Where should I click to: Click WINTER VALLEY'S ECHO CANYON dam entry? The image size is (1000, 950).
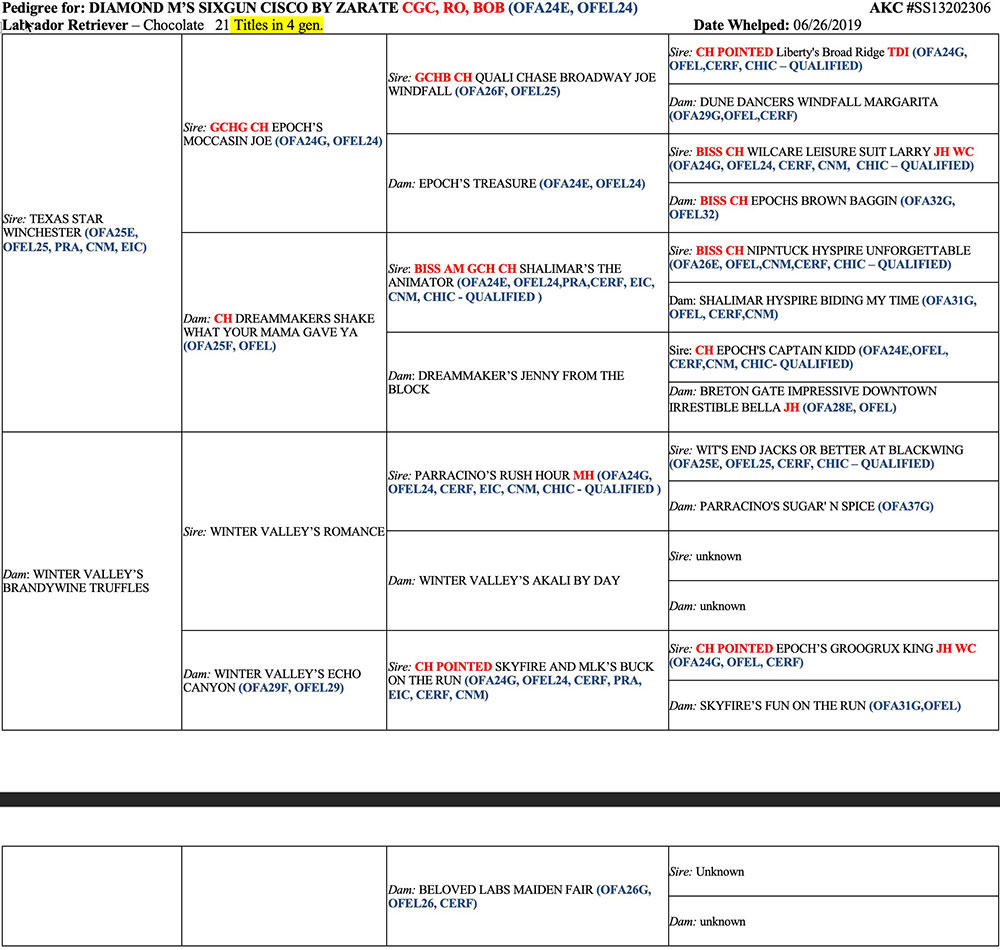[x=282, y=680]
